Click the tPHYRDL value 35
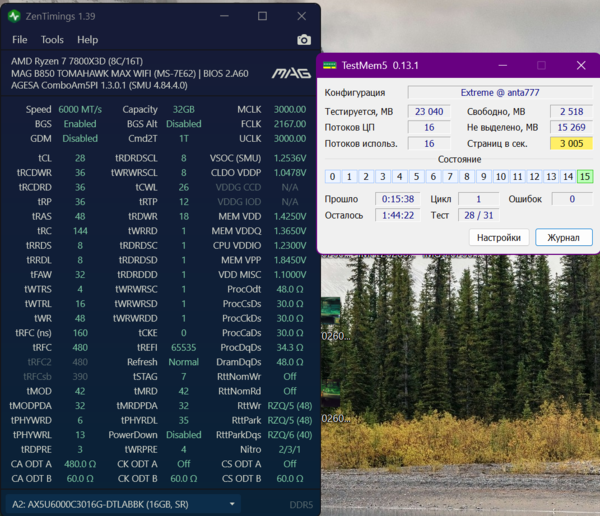 (x=184, y=420)
